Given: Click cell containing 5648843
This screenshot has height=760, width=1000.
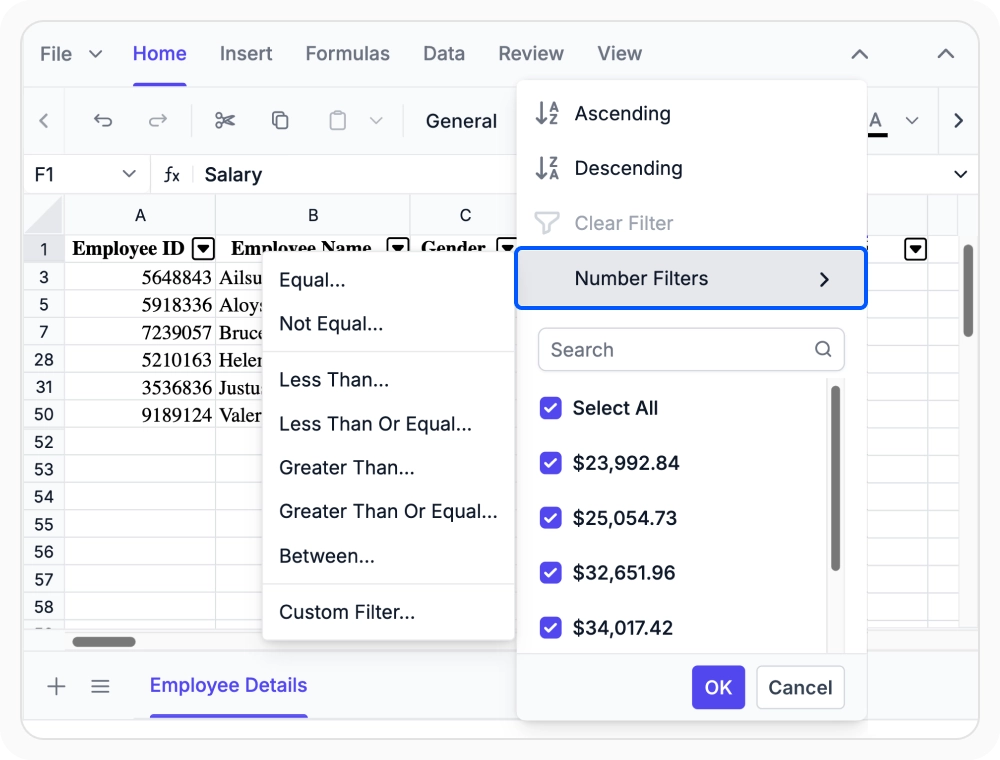Looking at the screenshot, I should [x=140, y=277].
